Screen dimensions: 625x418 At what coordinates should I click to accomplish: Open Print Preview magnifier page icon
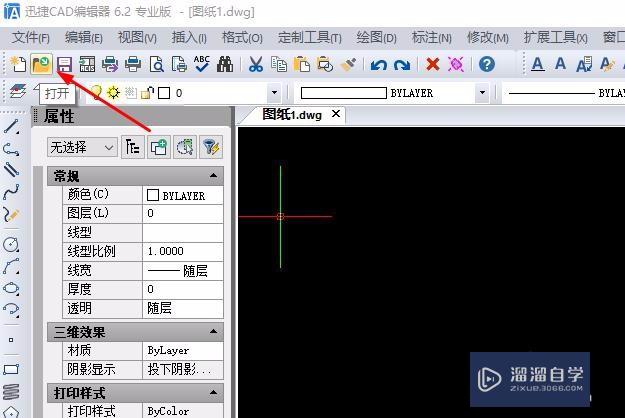[x=156, y=64]
